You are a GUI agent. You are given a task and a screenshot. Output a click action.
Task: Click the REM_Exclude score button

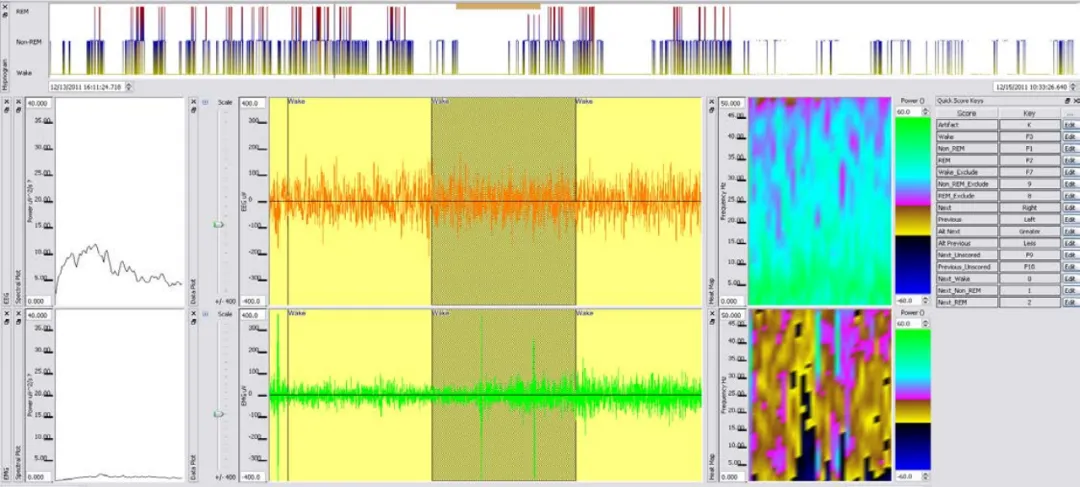coord(966,196)
